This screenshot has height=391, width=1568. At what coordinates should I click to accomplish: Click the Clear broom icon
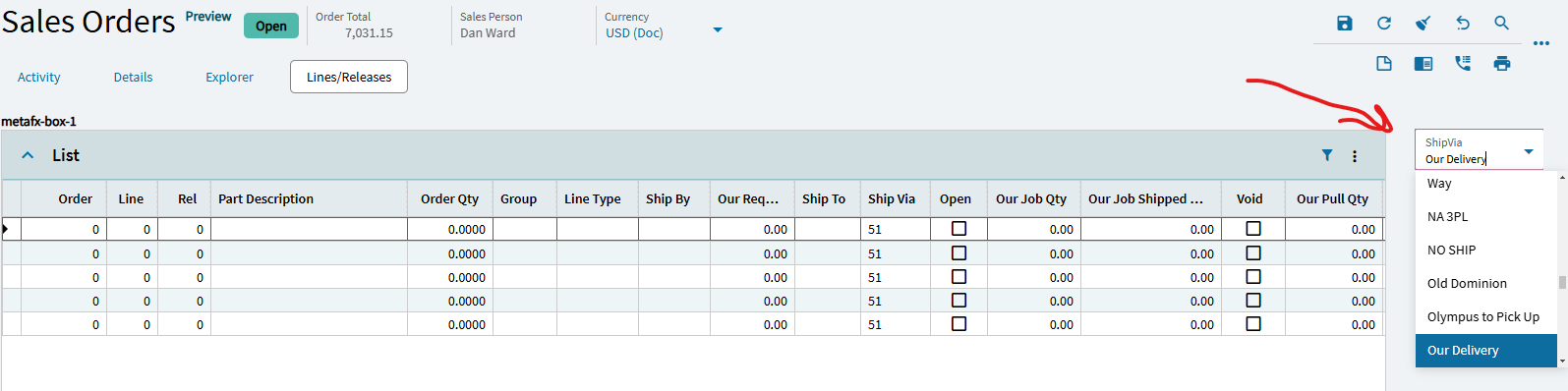(x=1423, y=23)
